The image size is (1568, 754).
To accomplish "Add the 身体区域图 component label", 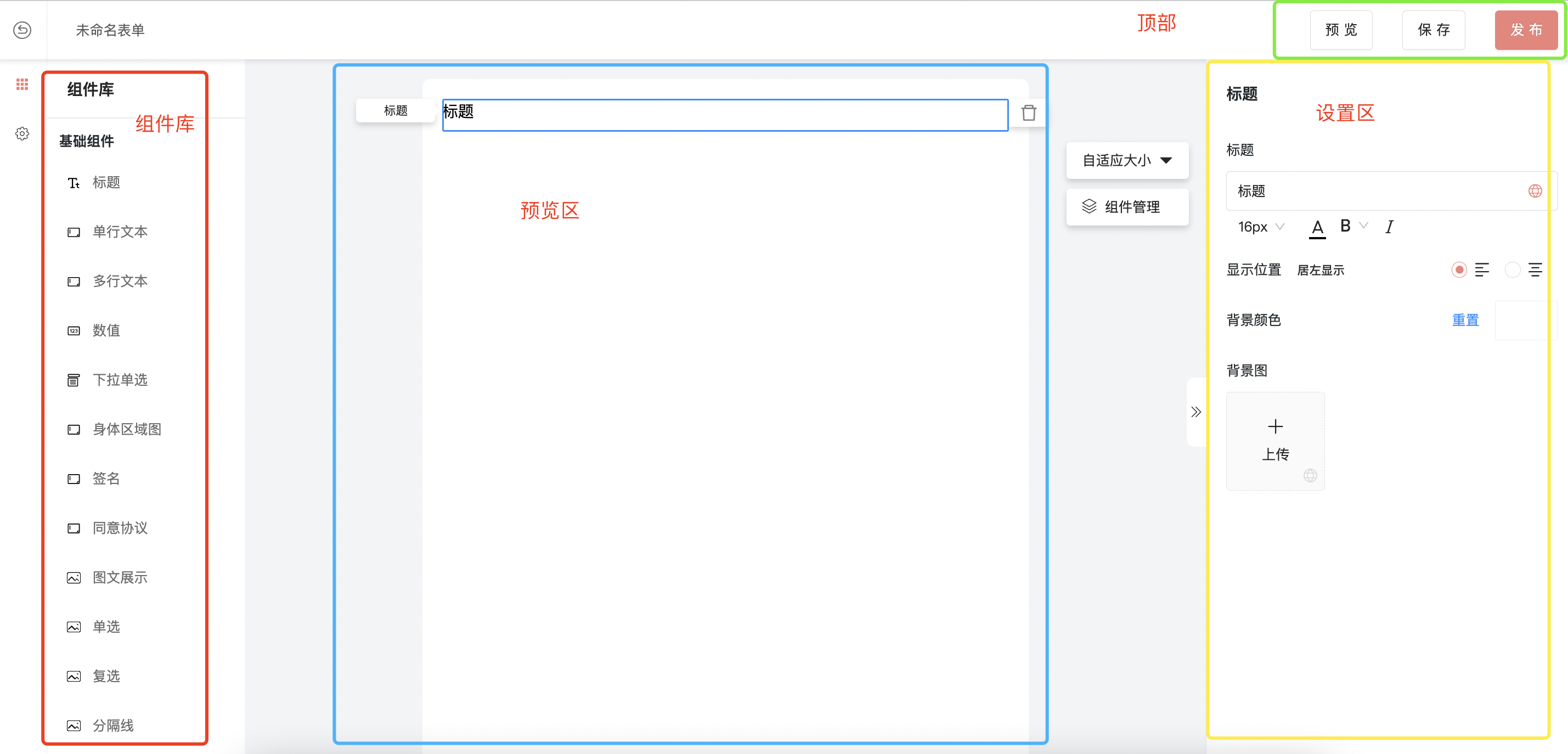I will pyautogui.click(x=127, y=429).
